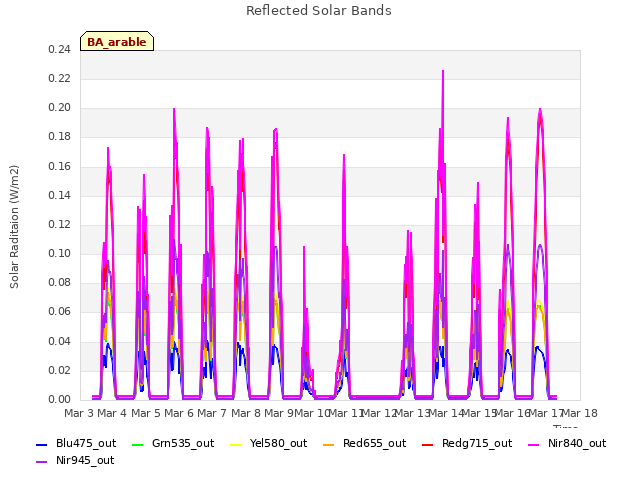The image size is (640, 480).
Task: Click the Mar 6 x-axis date label
Action: pyautogui.click(x=179, y=413)
